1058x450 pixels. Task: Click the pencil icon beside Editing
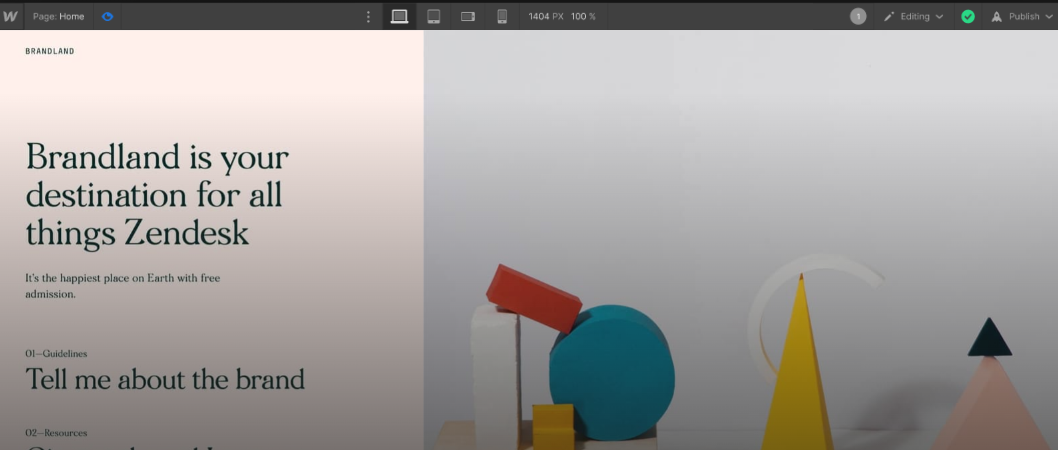[x=889, y=16]
